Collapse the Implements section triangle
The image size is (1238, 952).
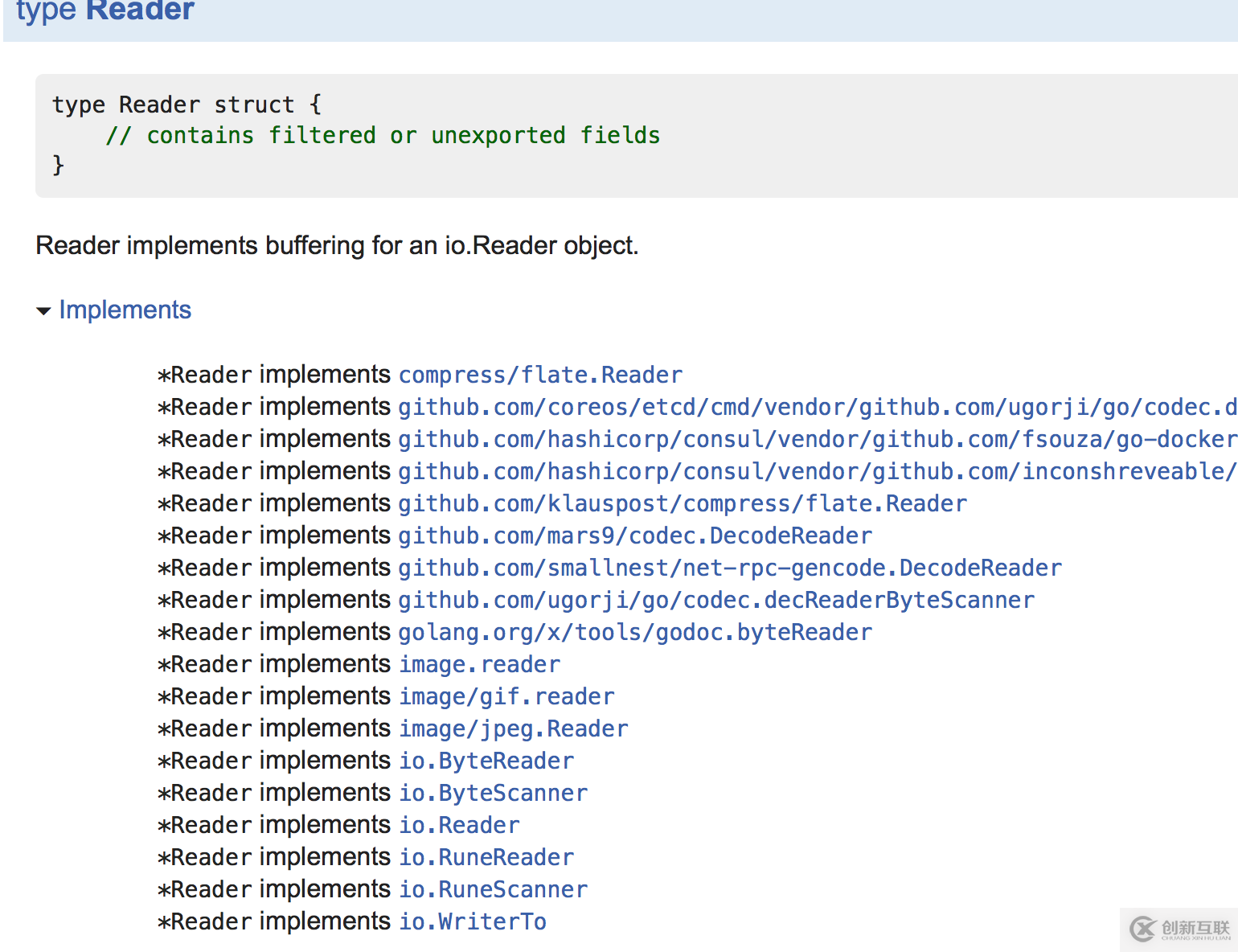(44, 311)
